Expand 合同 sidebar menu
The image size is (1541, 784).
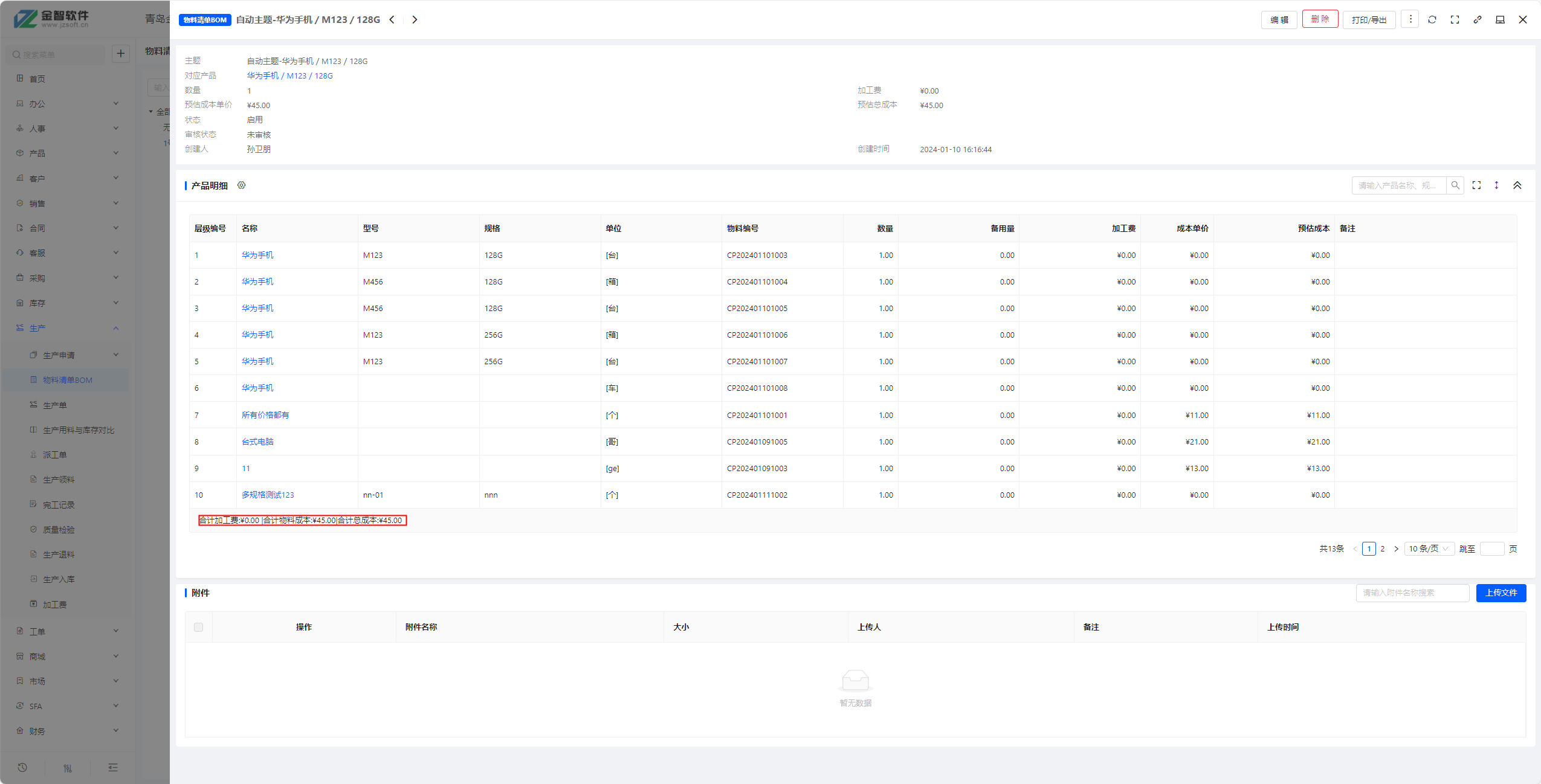pos(66,228)
